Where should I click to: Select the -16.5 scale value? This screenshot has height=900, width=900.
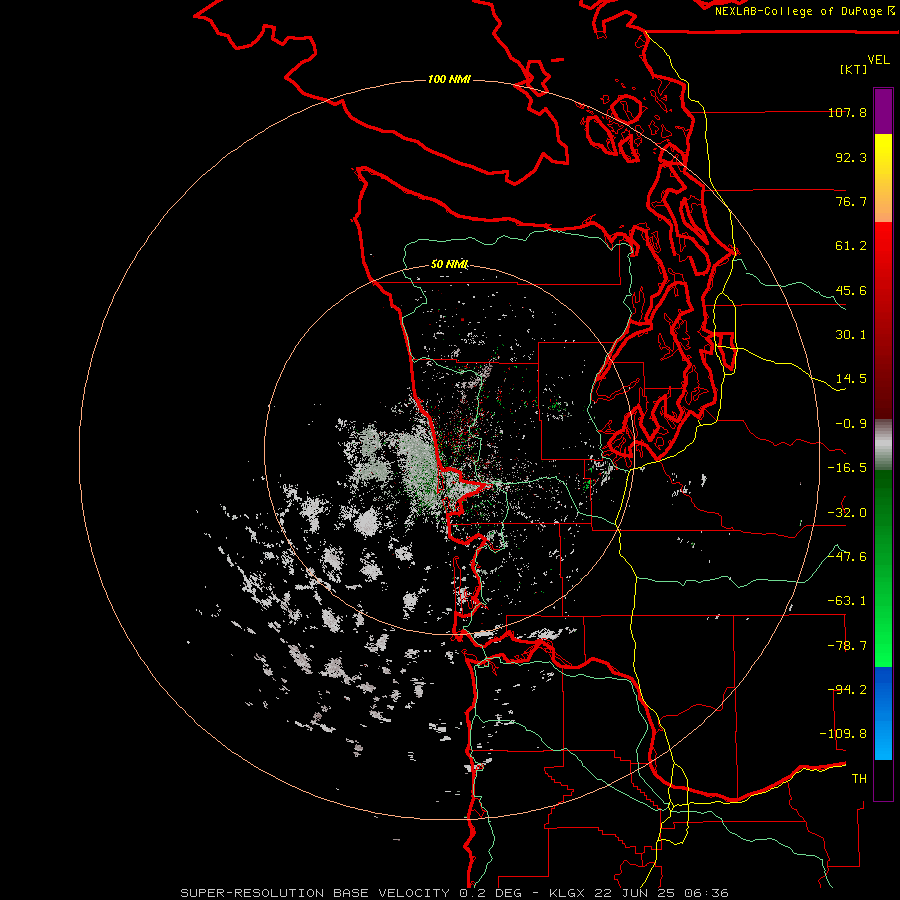click(x=847, y=468)
